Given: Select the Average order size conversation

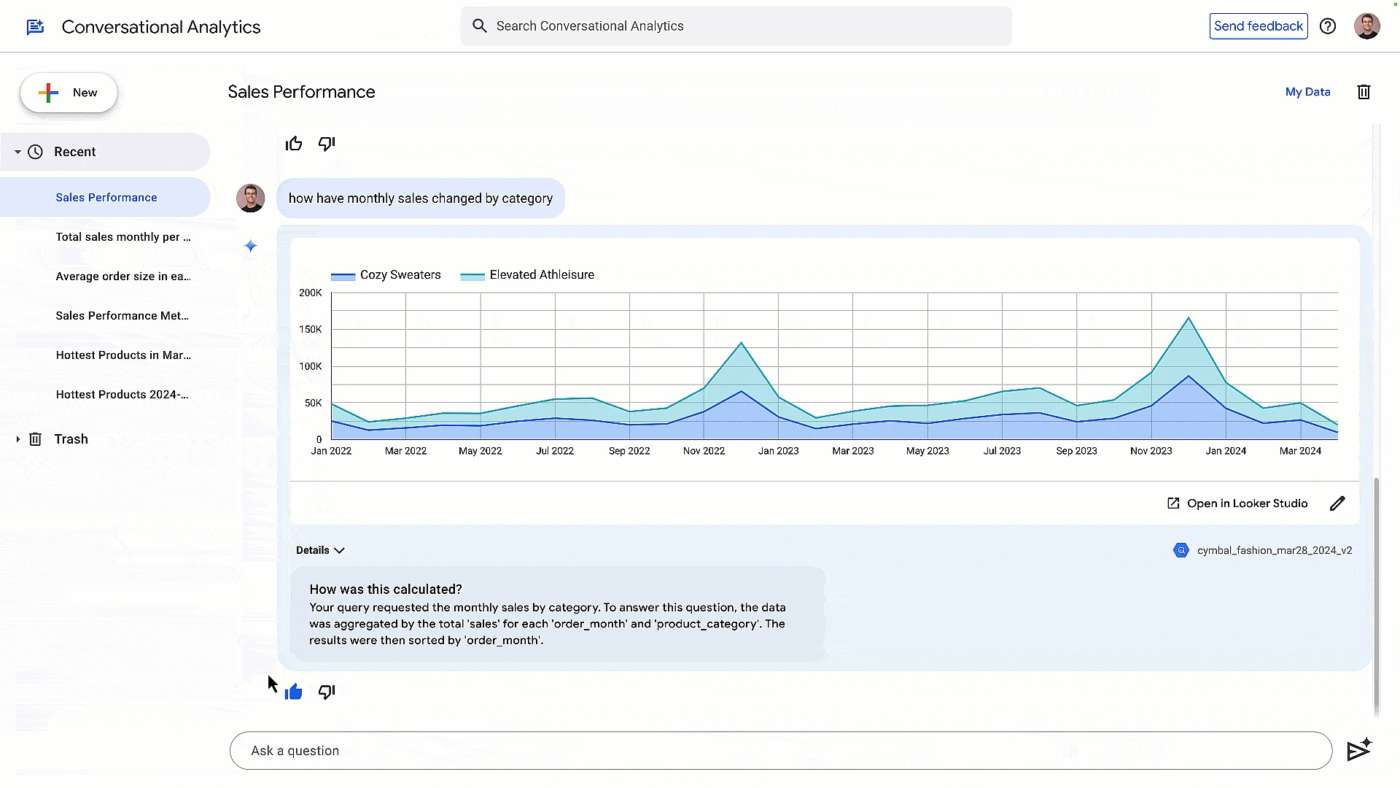Looking at the screenshot, I should point(123,276).
